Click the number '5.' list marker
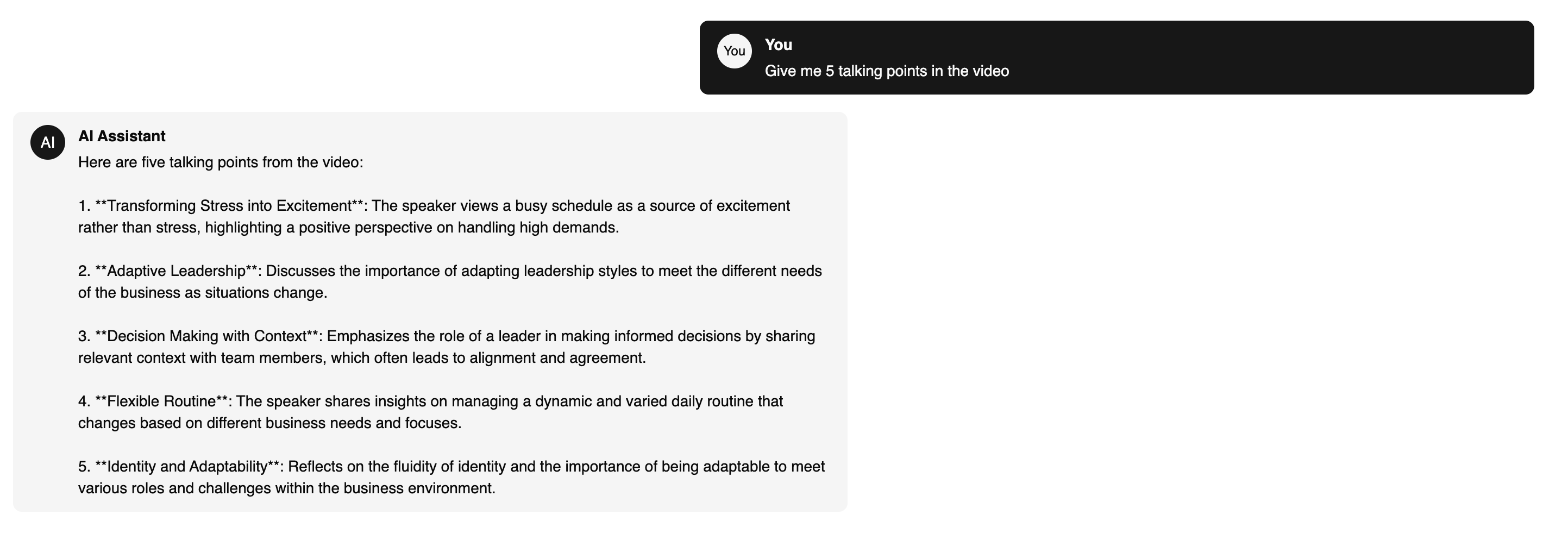1568x540 pixels. pyautogui.click(x=84, y=466)
